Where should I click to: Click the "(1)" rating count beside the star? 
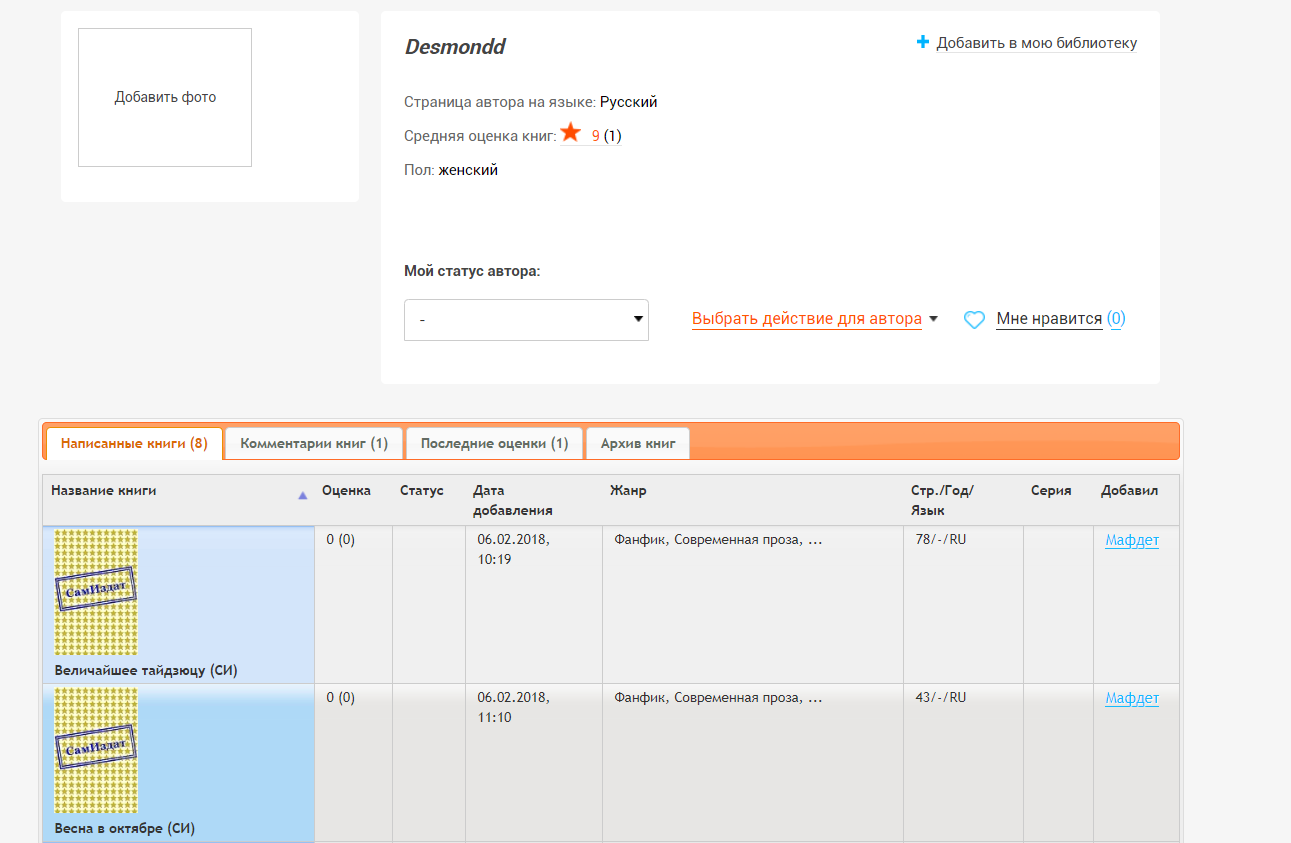613,136
